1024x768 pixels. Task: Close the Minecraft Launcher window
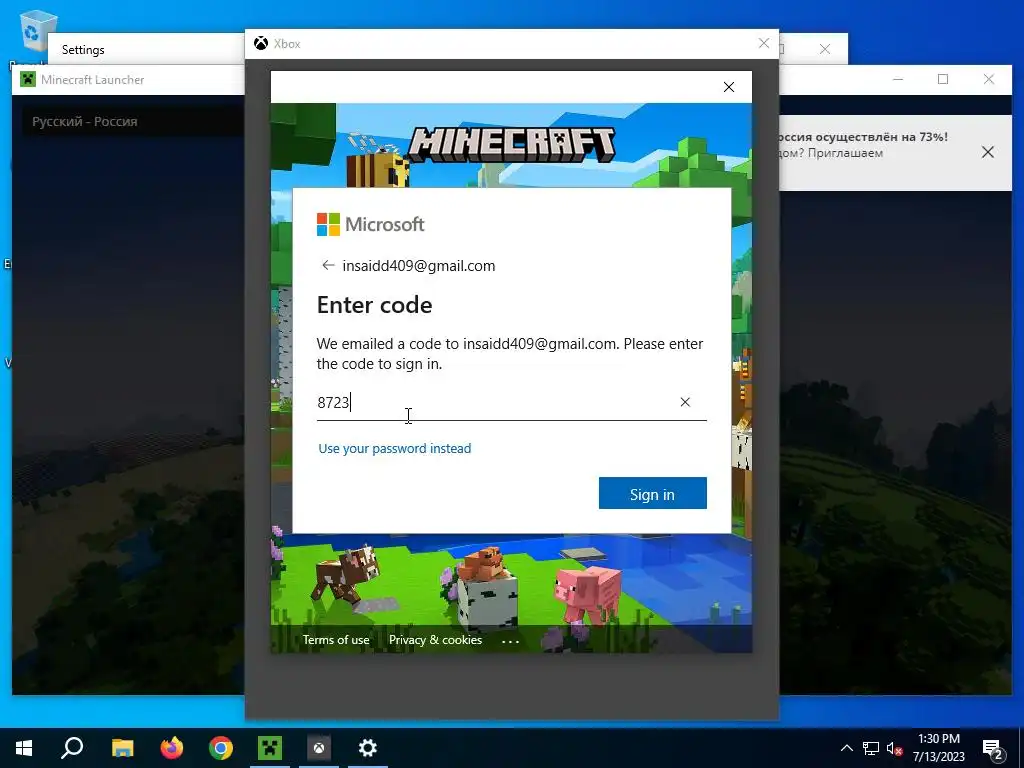[989, 79]
